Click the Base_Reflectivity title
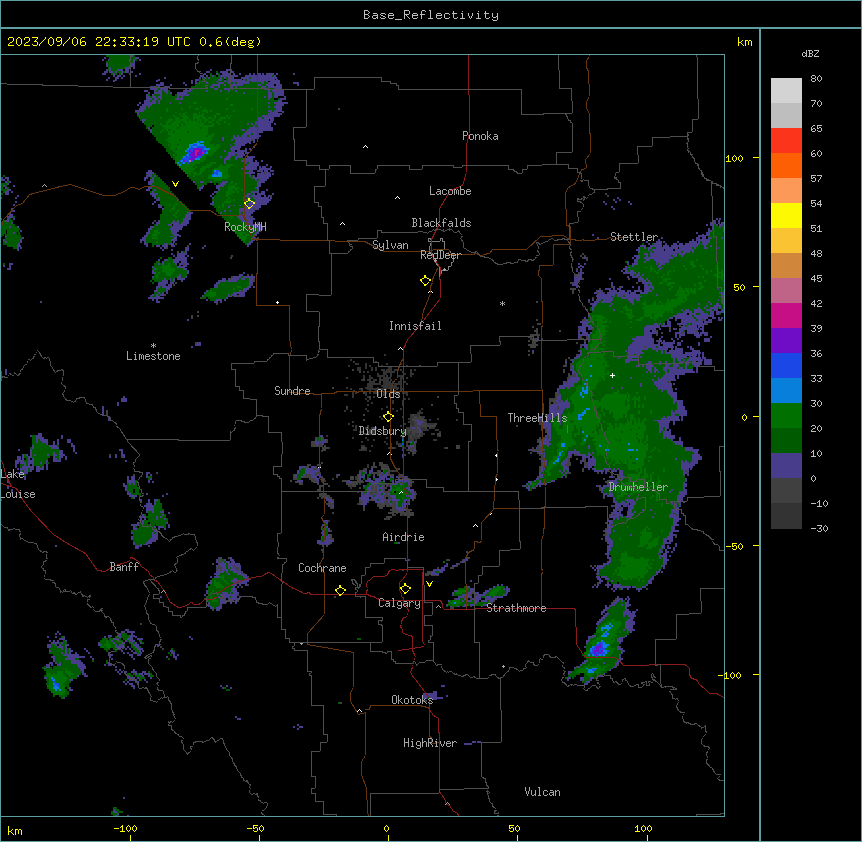This screenshot has height=842, width=862. [x=431, y=15]
